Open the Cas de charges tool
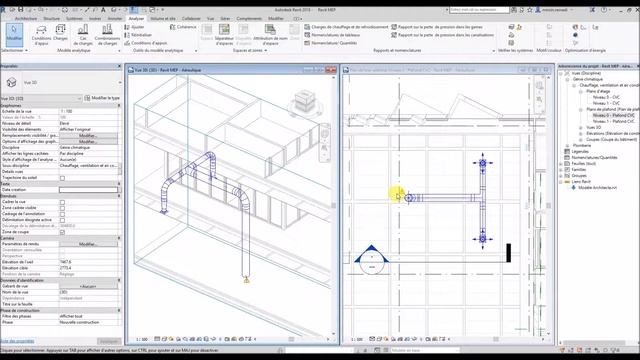Screen dimensions: 640x360 83,35
